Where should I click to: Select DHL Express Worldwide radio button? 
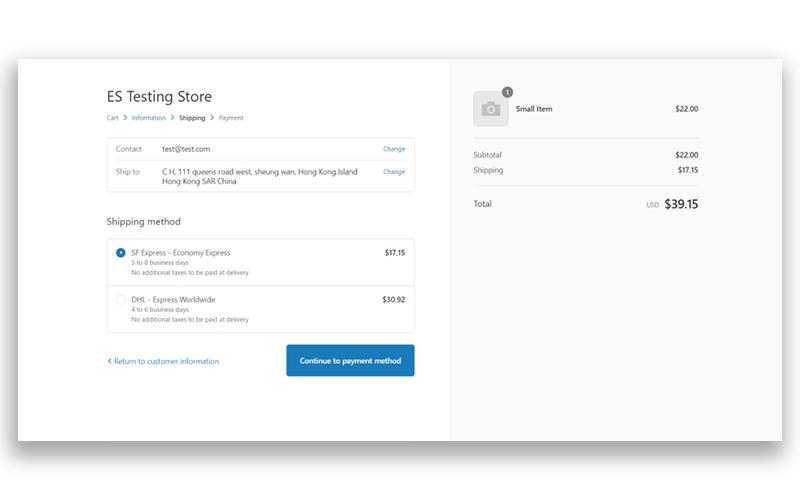(120, 299)
